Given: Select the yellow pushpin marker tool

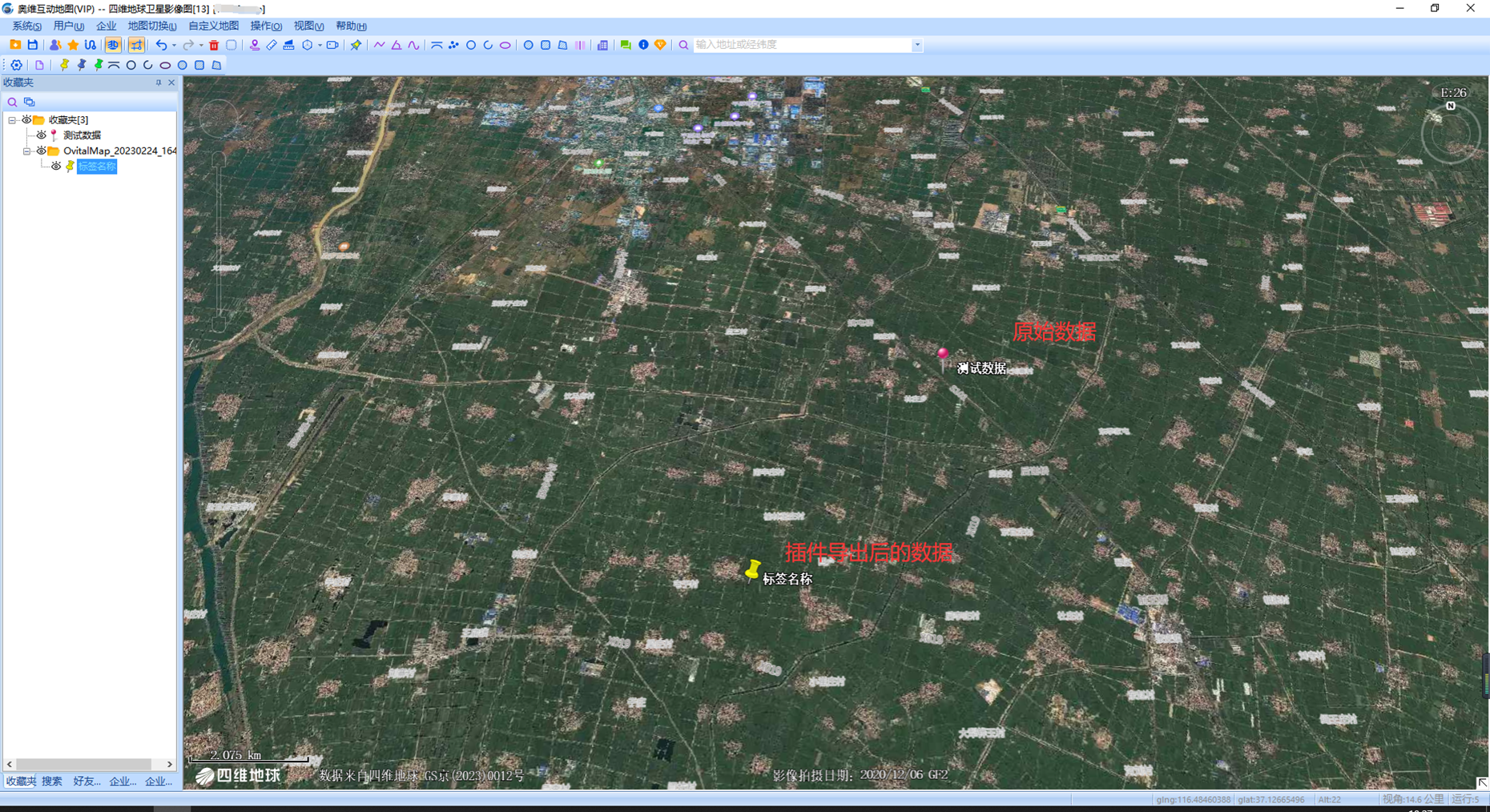Looking at the screenshot, I should [x=65, y=65].
